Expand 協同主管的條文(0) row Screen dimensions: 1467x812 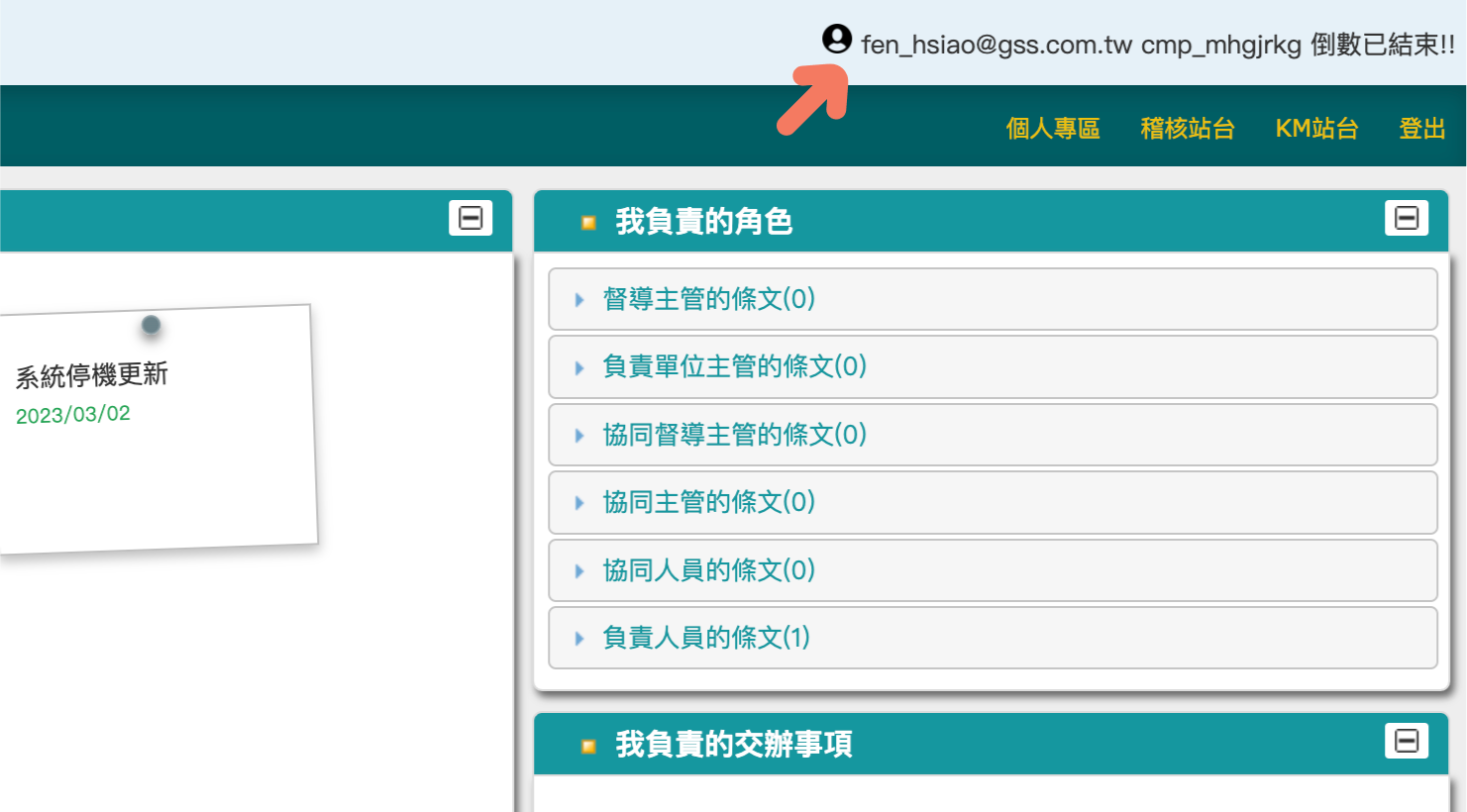708,502
